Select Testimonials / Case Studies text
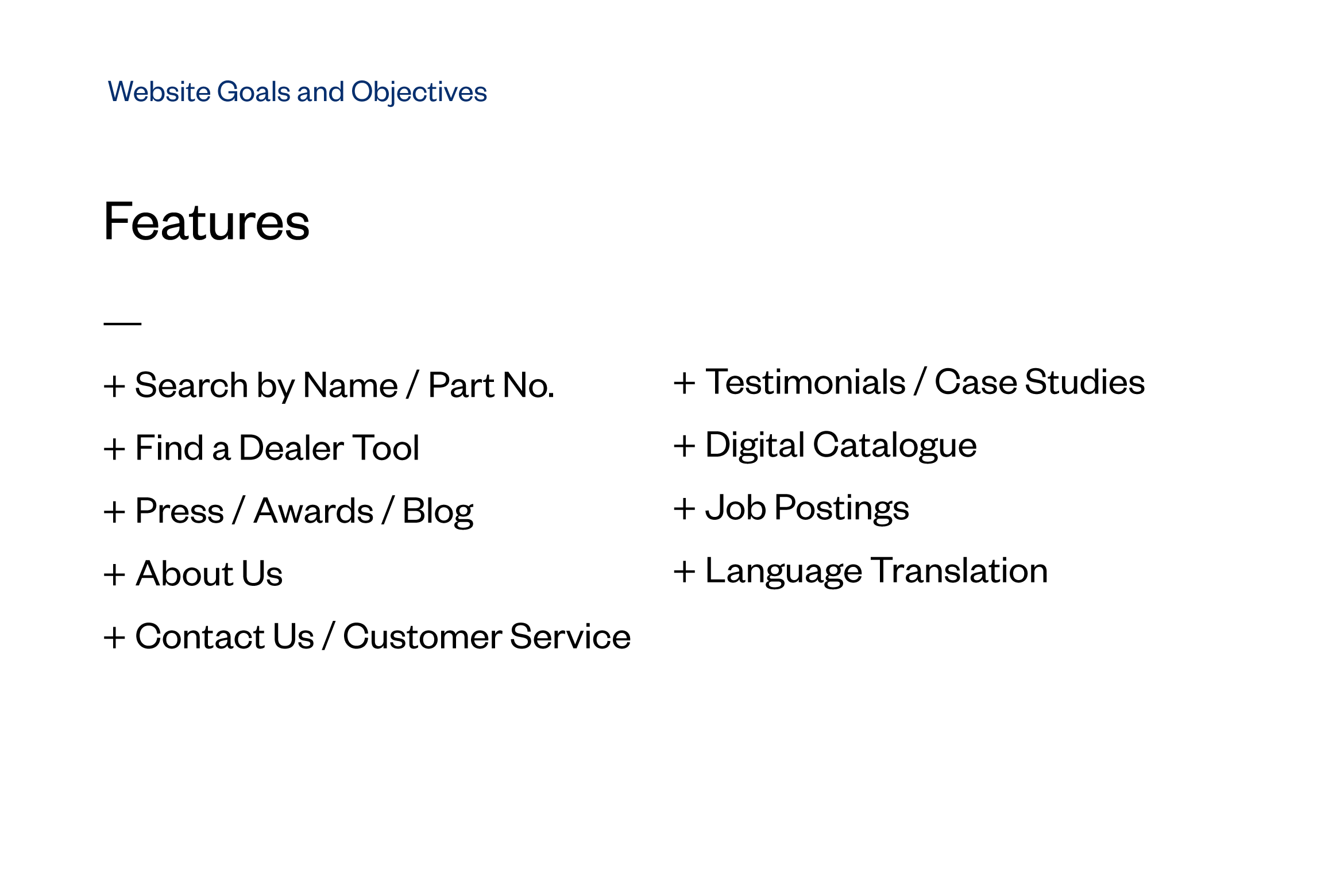 [x=925, y=382]
